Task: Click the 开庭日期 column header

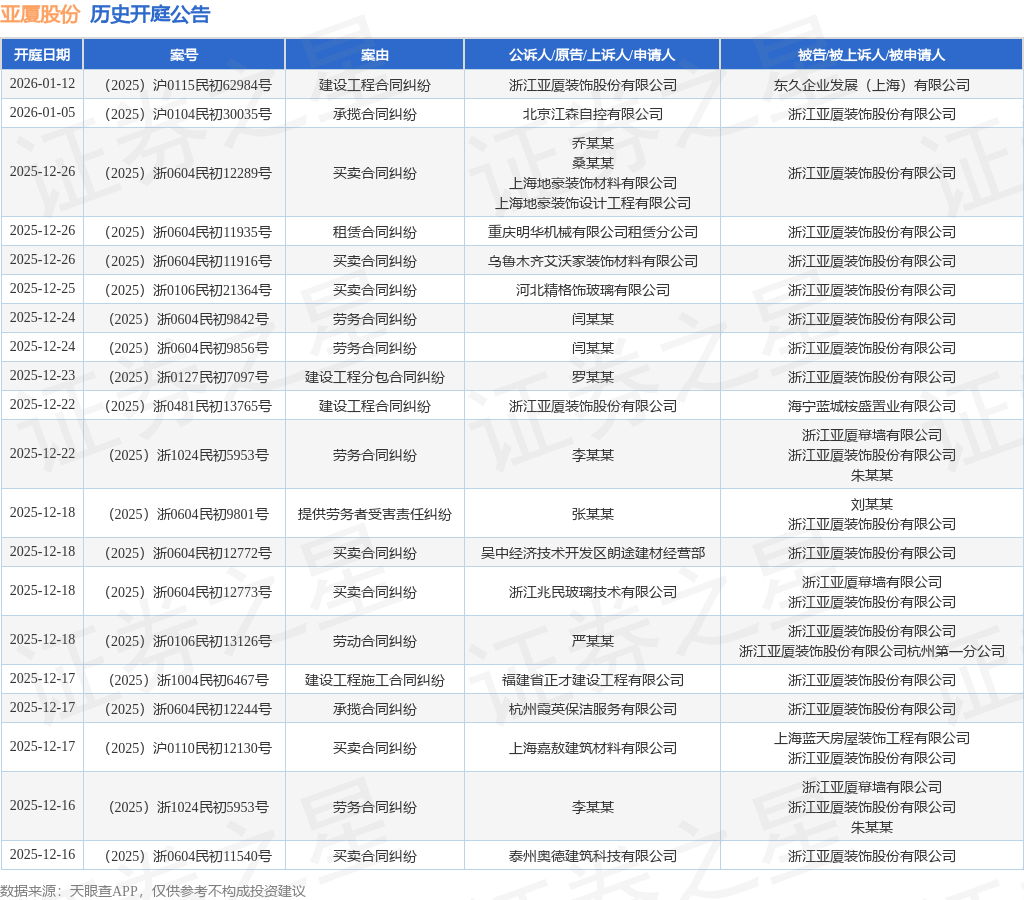Action: click(42, 55)
